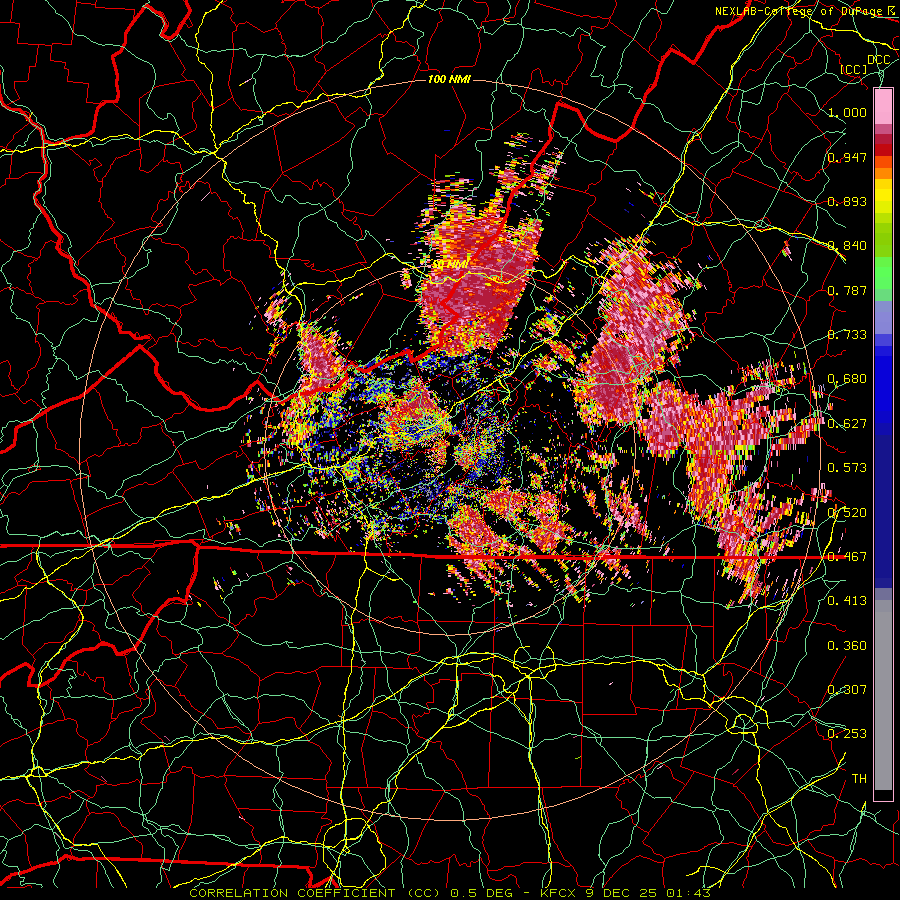Image resolution: width=900 pixels, height=900 pixels.
Task: Click the 50 NMI range ring label
Action: pos(451,264)
